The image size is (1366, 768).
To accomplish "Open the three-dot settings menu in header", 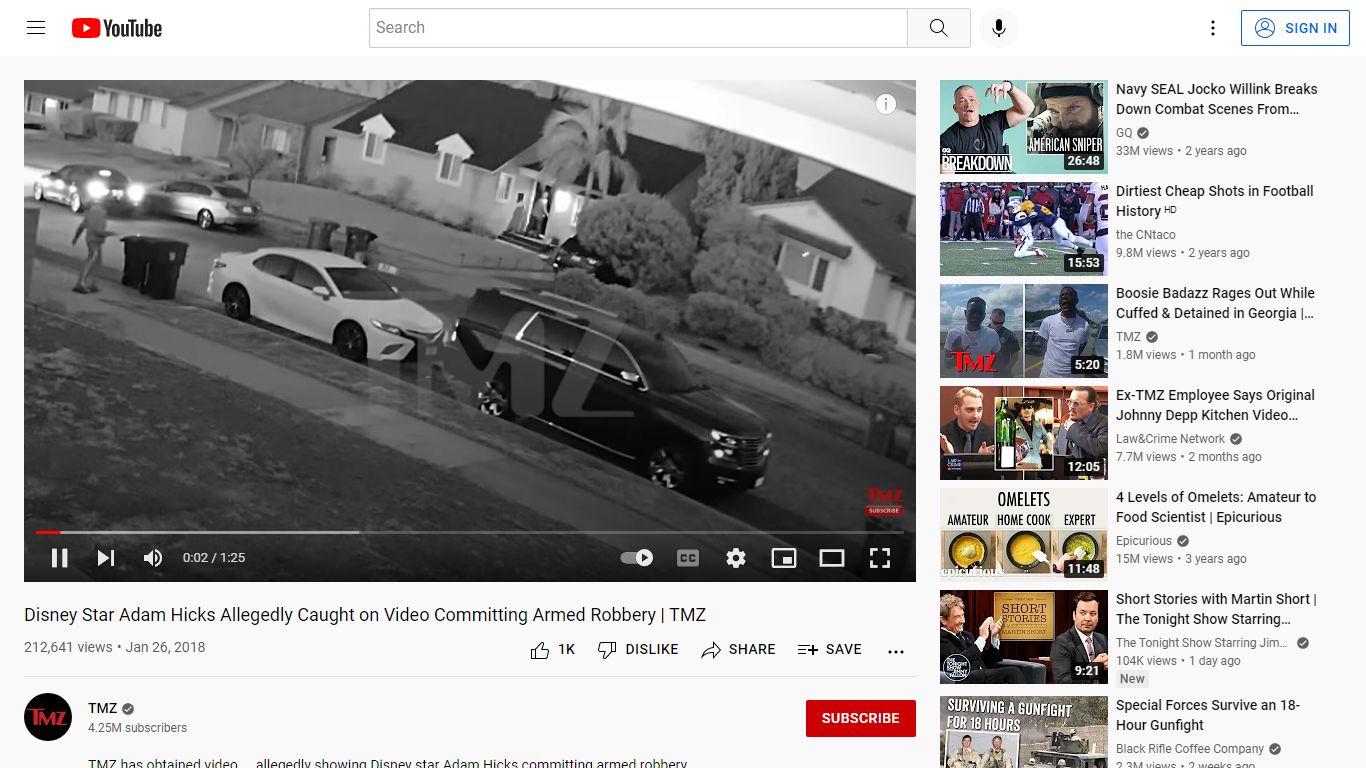I will coord(1213,28).
